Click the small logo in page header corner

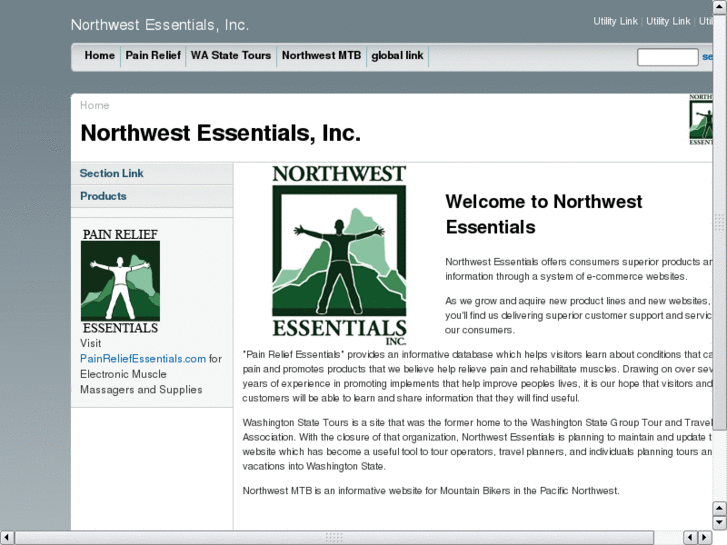[x=701, y=120]
